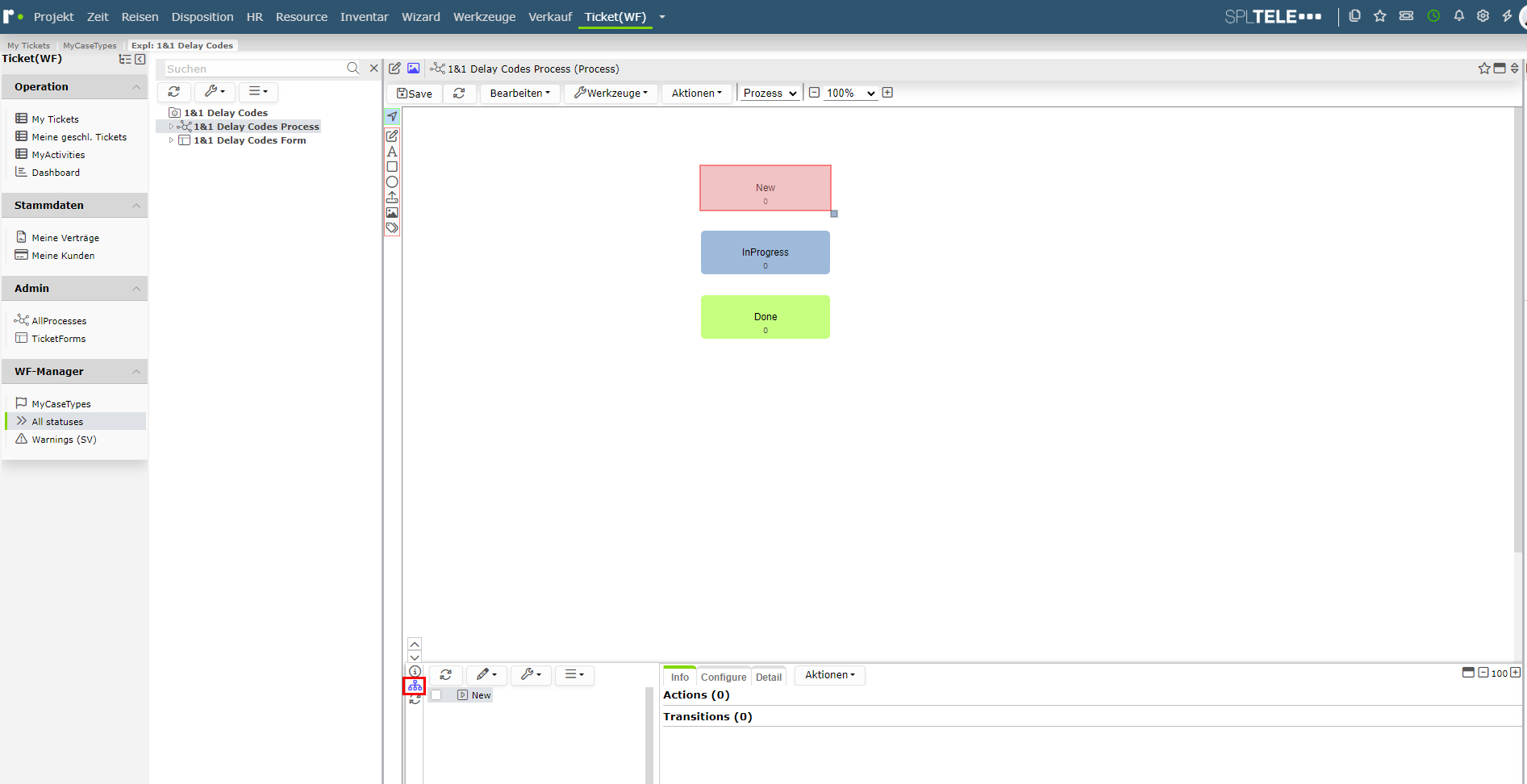Screen dimensions: 1527x784
Task: Collapse the Admin section
Action: [136, 289]
